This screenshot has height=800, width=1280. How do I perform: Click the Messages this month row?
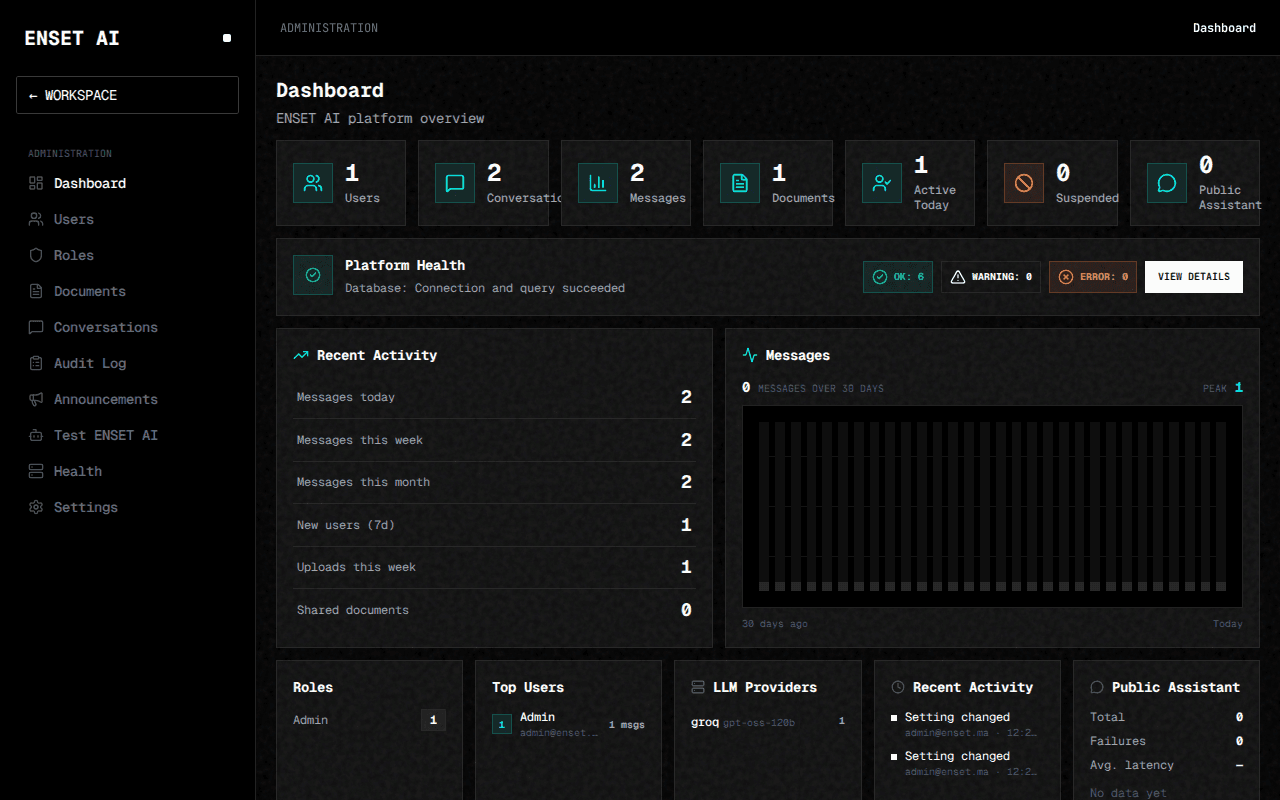click(x=494, y=482)
